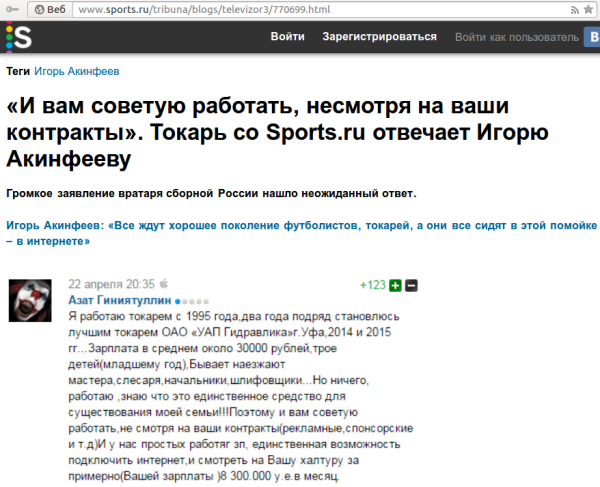Open the Игорь Акинфеев quote article link
The height and width of the screenshot is (487, 600).
[x=301, y=233]
